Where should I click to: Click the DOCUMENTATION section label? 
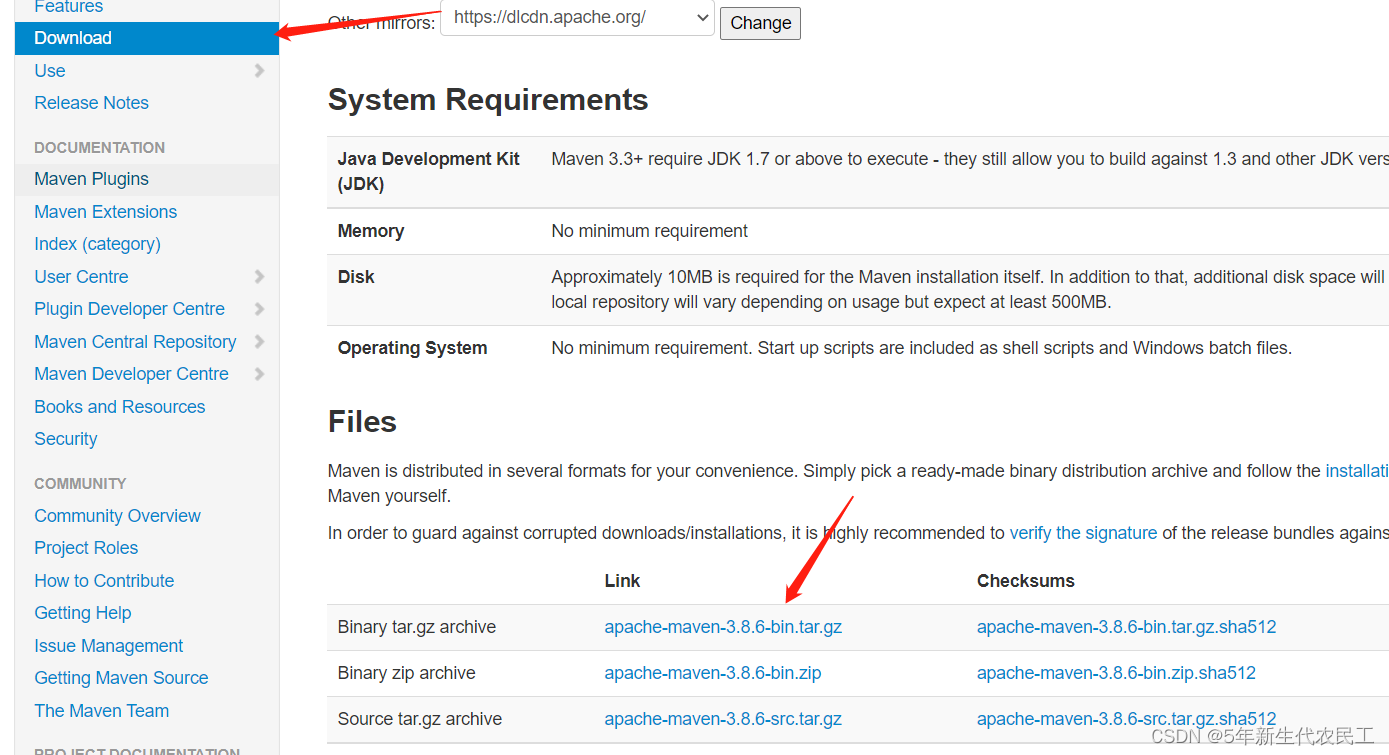[x=100, y=148]
